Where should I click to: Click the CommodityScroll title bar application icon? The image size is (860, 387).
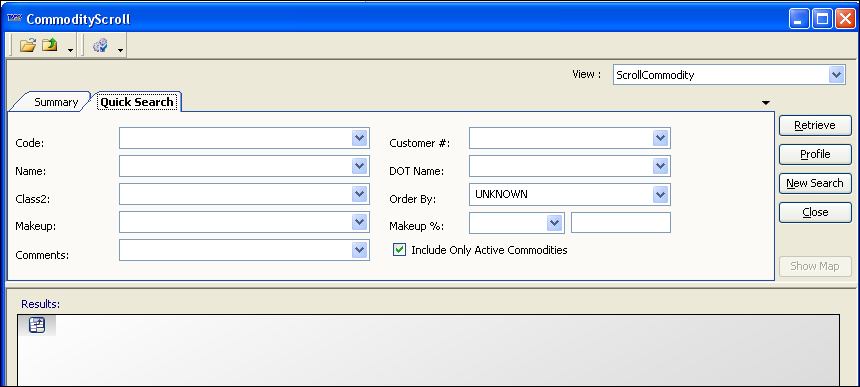[14, 19]
